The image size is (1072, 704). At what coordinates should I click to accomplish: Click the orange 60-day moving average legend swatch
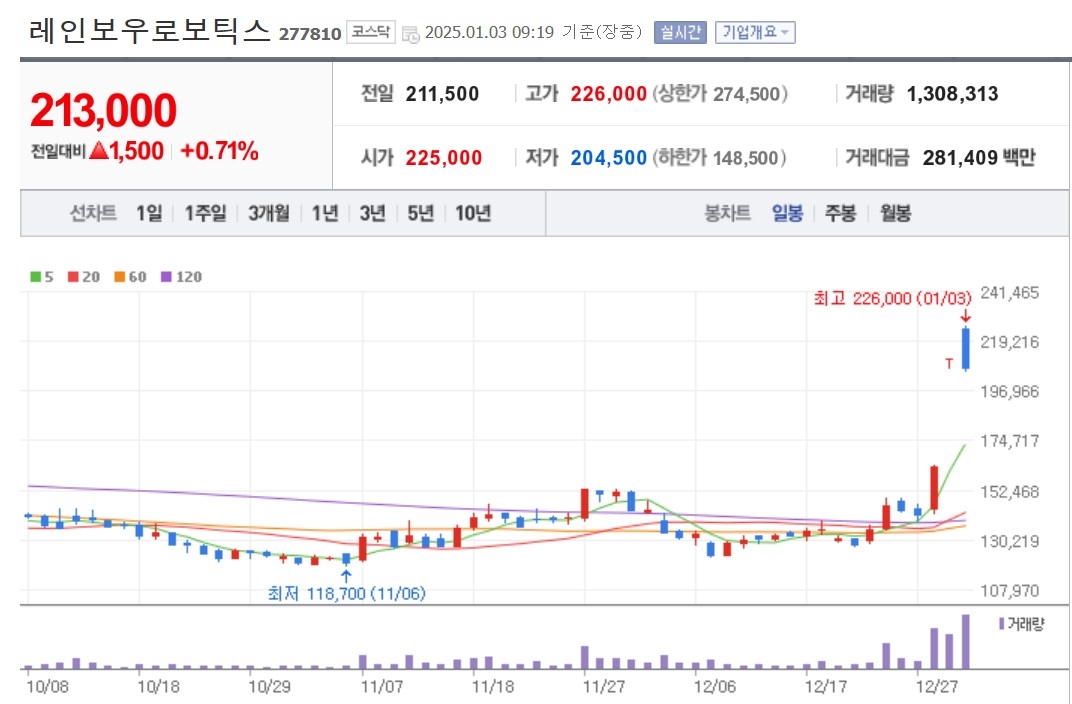[x=120, y=277]
